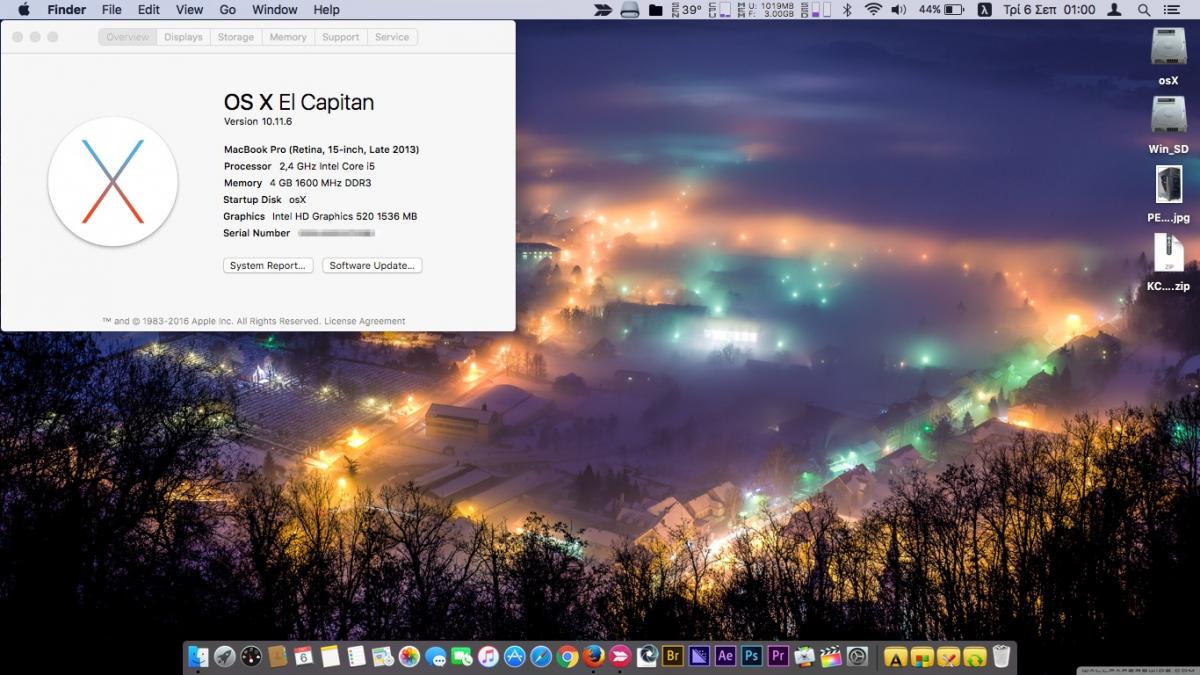The height and width of the screenshot is (675, 1200).
Task: Click the System Report... button
Action: (268, 266)
